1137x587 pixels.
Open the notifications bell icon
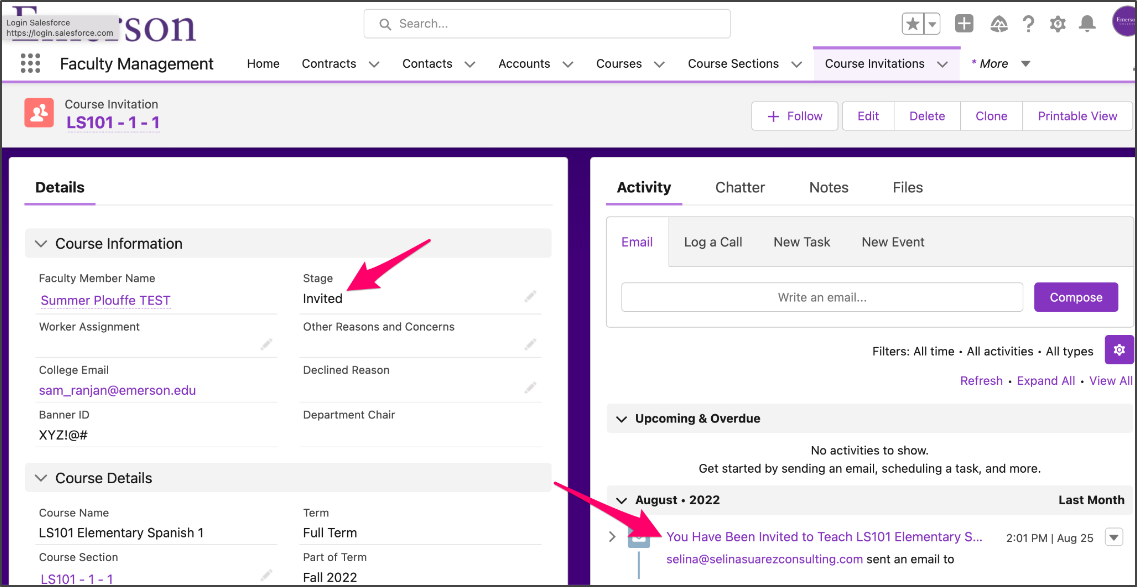click(x=1087, y=24)
